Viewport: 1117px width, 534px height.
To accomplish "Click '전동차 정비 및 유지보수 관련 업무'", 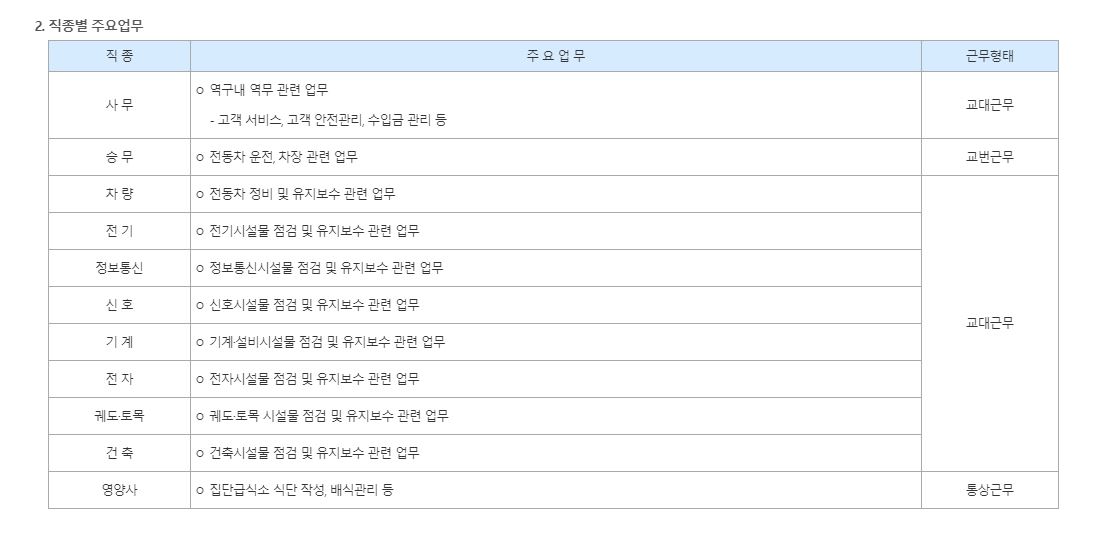I will (301, 194).
